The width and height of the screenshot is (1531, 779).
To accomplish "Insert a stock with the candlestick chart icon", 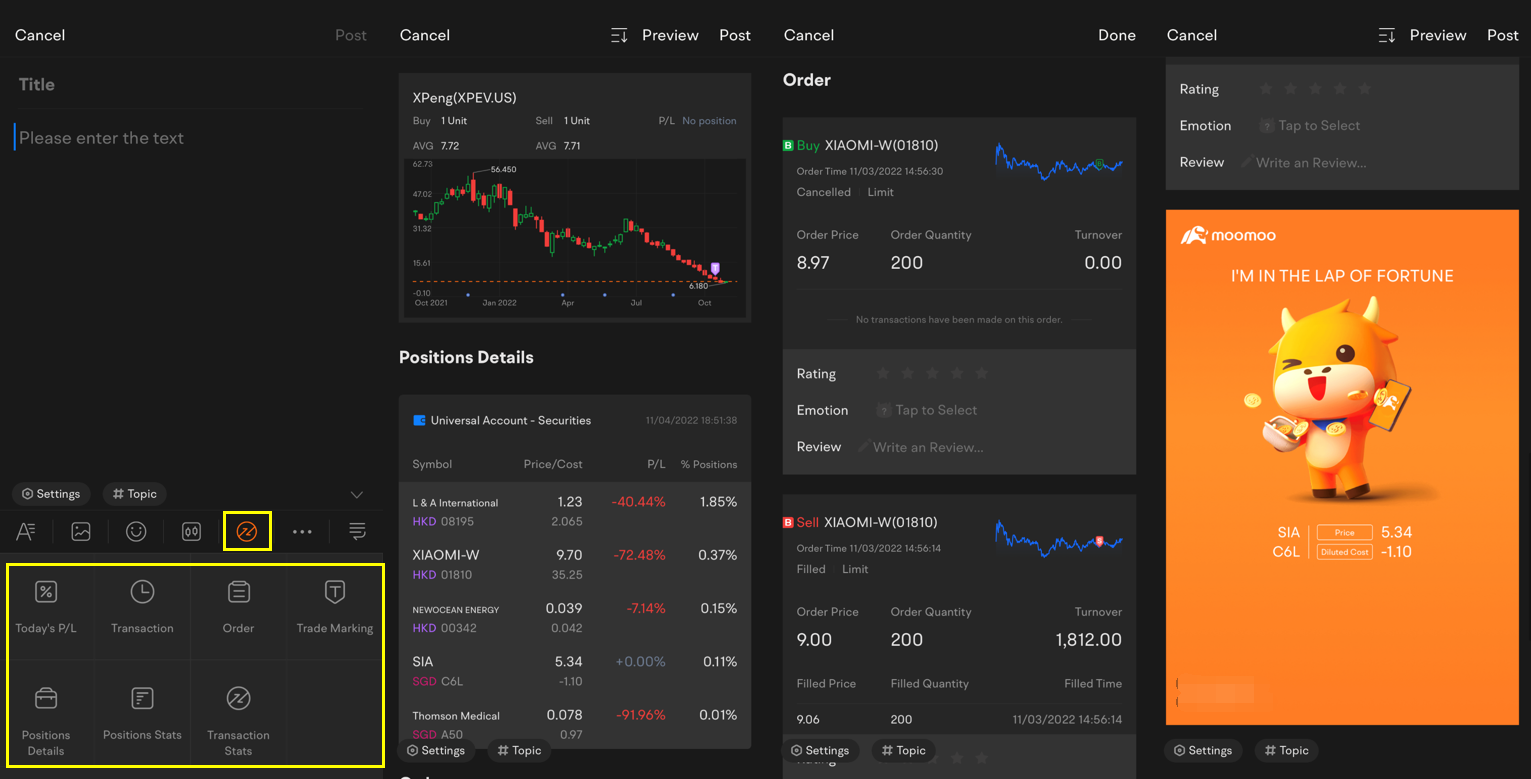I will (x=192, y=532).
